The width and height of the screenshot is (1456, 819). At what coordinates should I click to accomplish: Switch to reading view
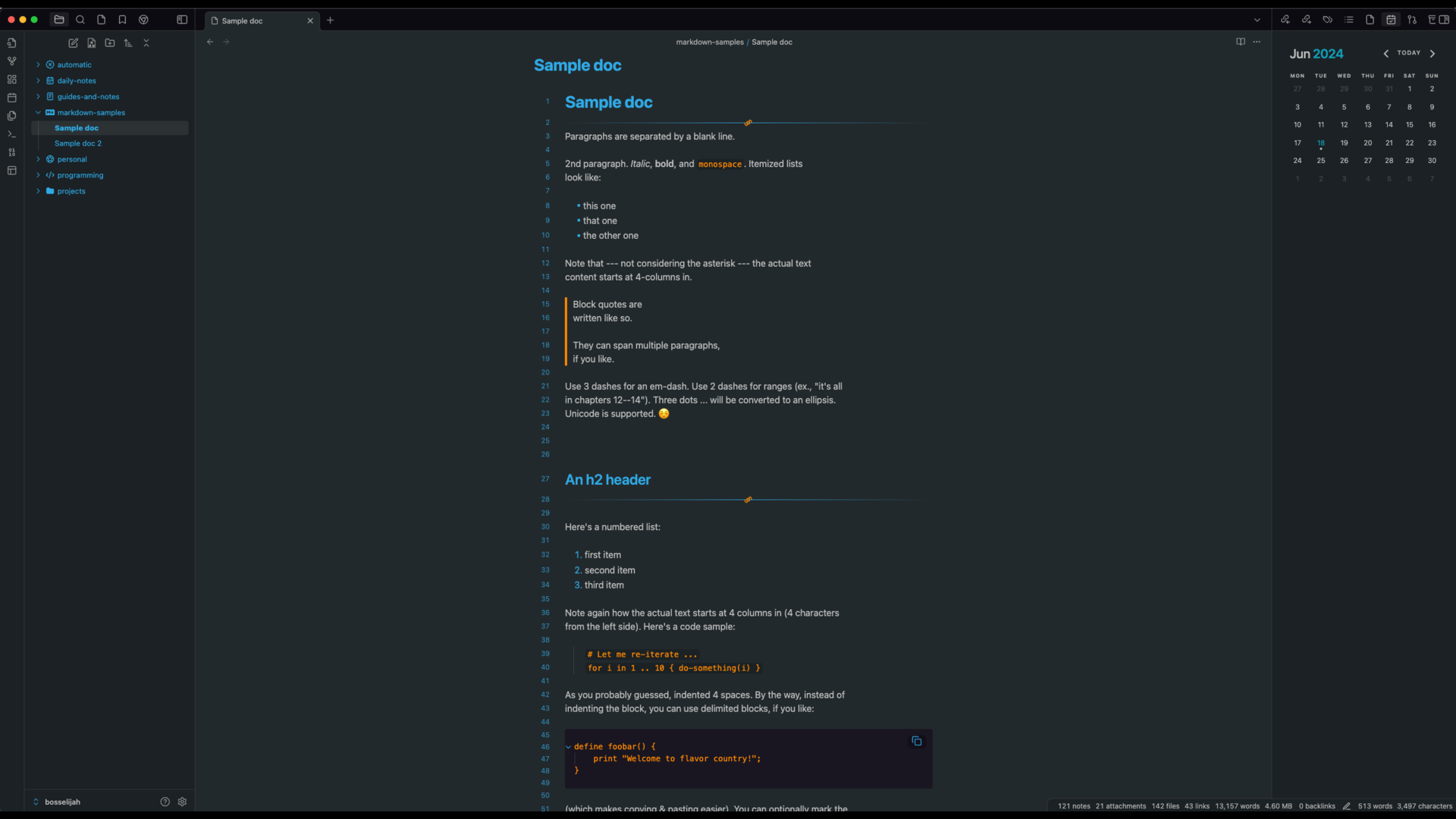coord(1241,42)
